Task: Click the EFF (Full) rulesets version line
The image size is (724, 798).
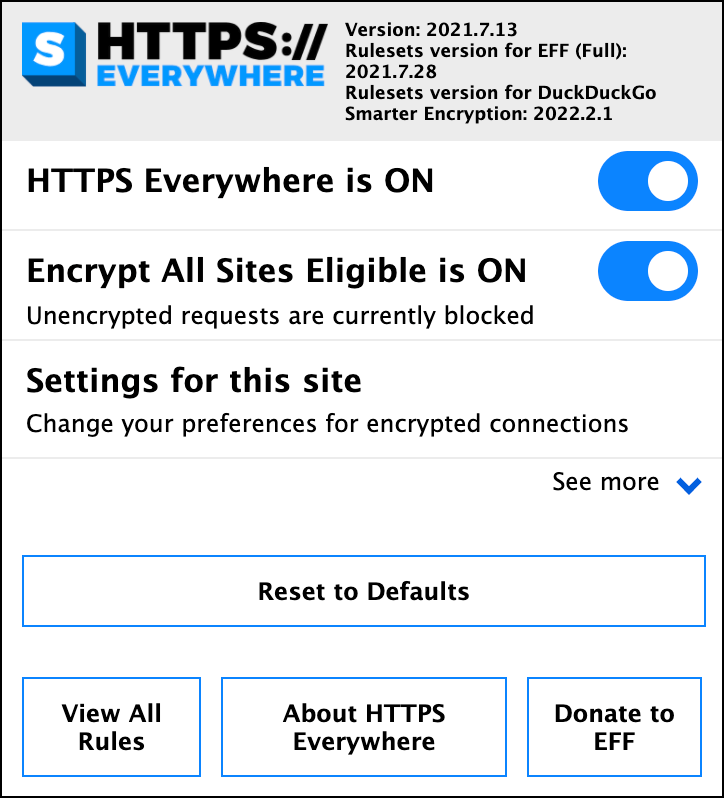Action: (486, 51)
